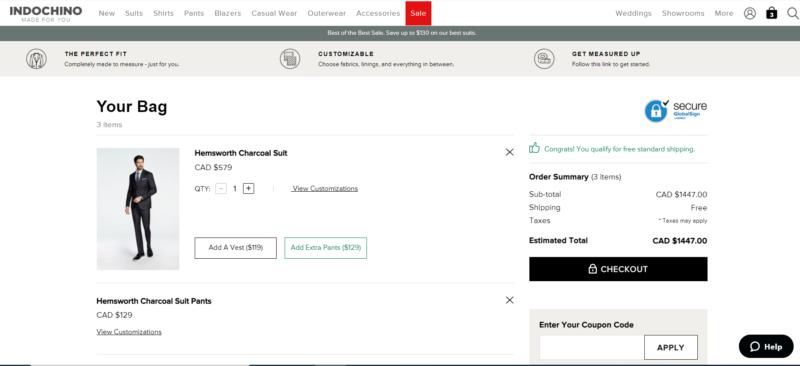This screenshot has height=366, width=800.
Task: Increase suit quantity with plus button
Action: point(248,188)
